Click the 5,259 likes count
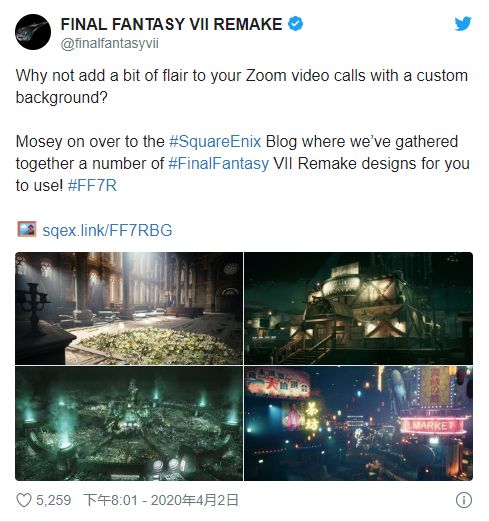Image resolution: width=489 pixels, height=522 pixels. point(53,500)
